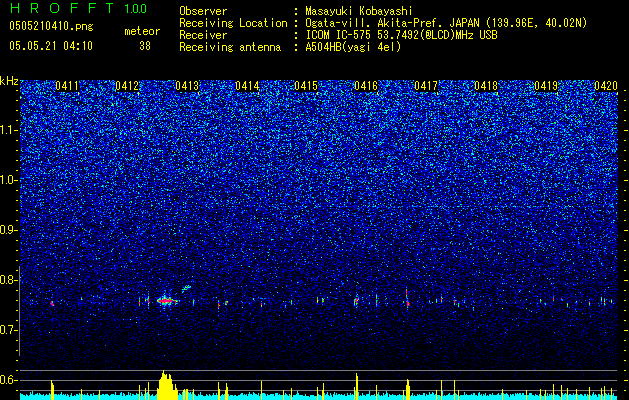Select observer name Masayuki Kobayashi
Screen dimensions: 629x400
[359, 11]
